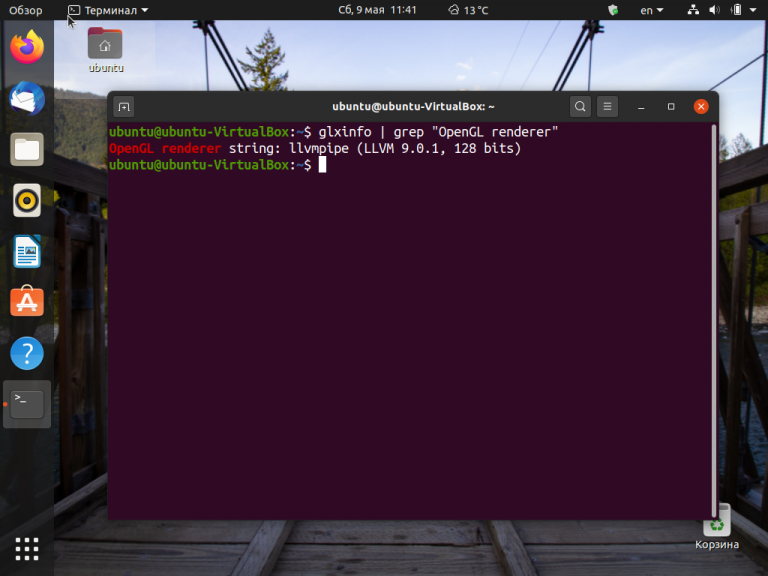Open LibreOffice Writer from dock

27,252
